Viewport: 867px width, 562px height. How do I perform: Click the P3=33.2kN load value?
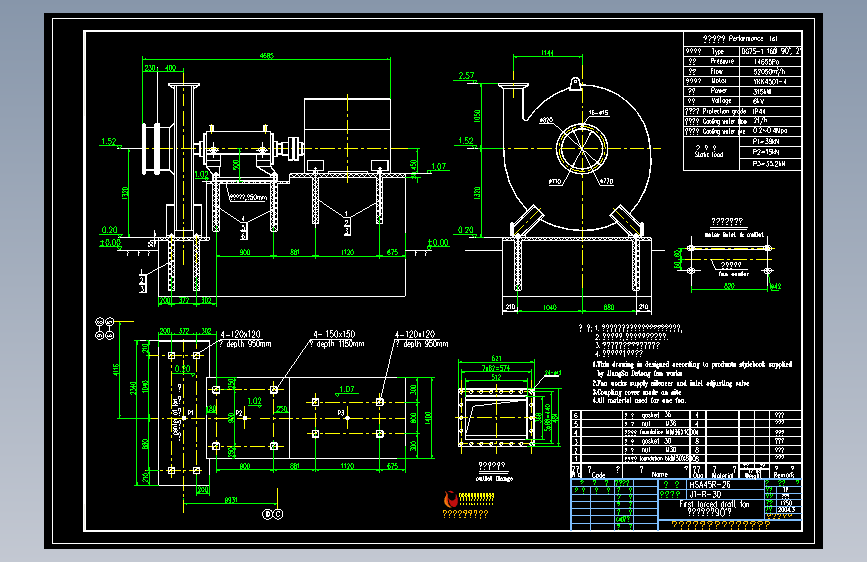tap(769, 164)
